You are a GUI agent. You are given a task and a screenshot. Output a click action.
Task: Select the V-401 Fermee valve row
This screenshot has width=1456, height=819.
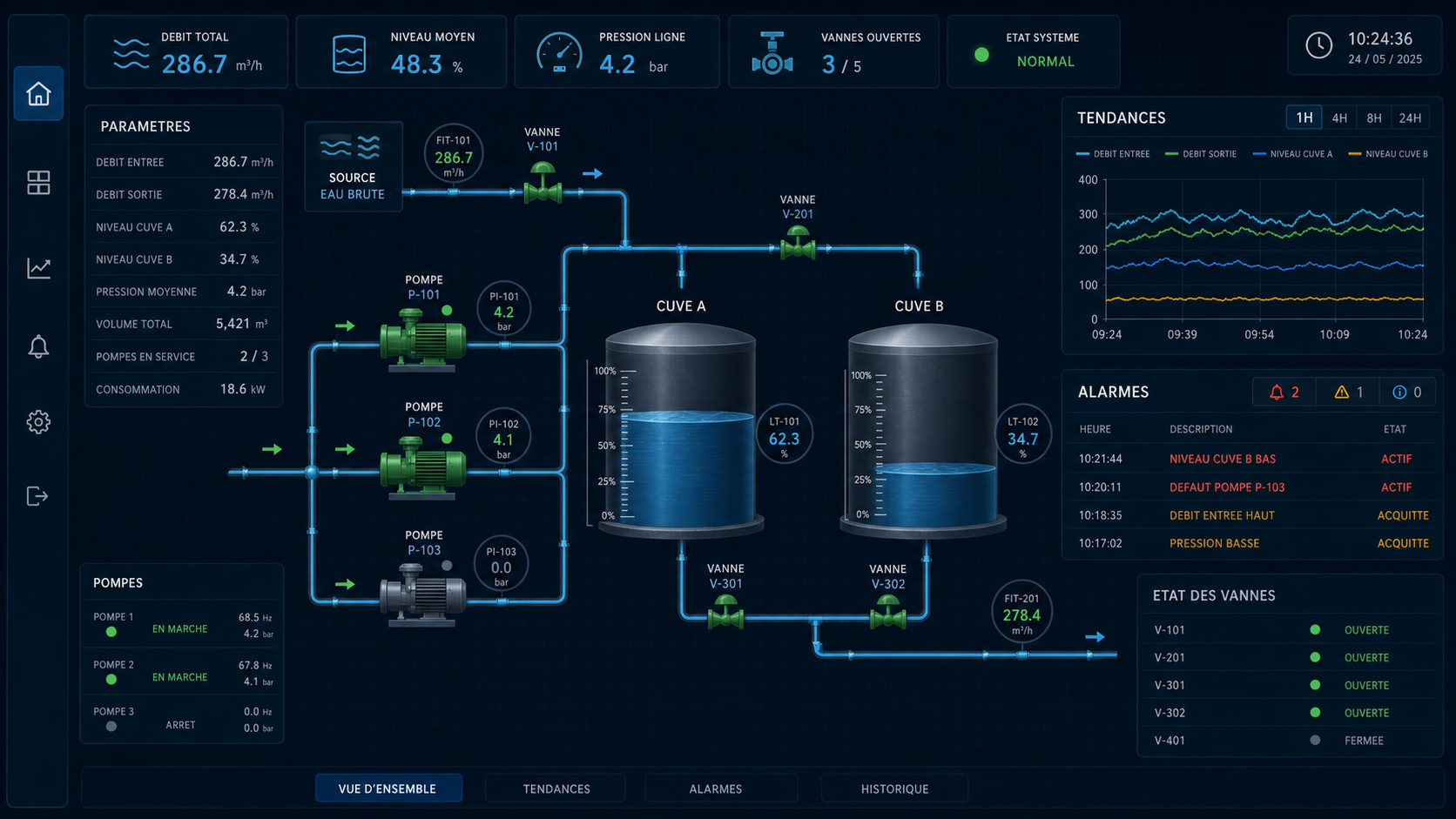(x=1289, y=741)
